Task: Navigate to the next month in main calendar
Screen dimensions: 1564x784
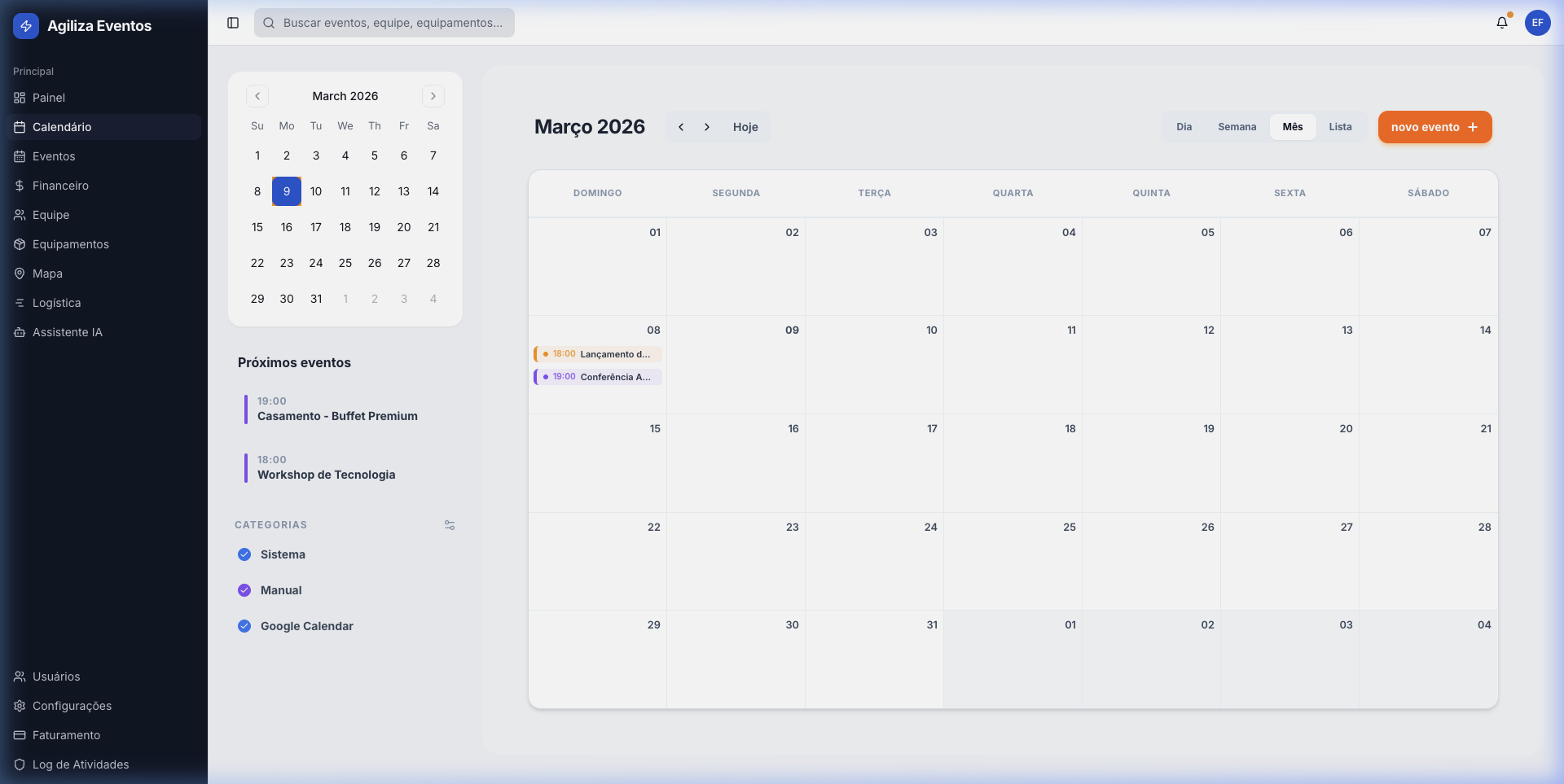Action: tap(707, 127)
